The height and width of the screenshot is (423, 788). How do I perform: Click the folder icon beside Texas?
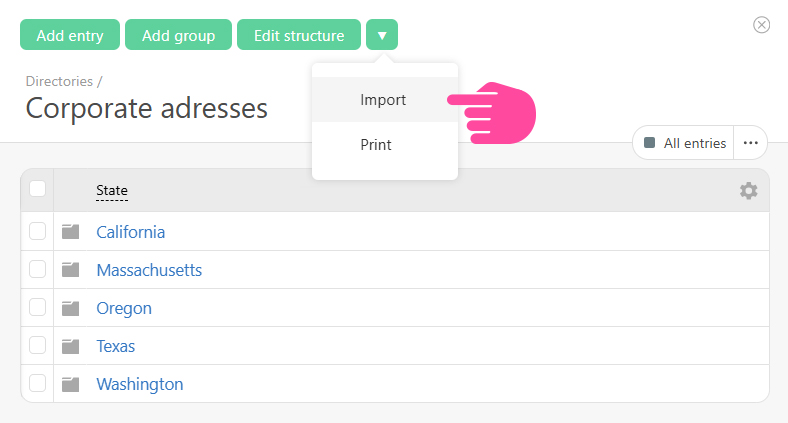(x=70, y=346)
